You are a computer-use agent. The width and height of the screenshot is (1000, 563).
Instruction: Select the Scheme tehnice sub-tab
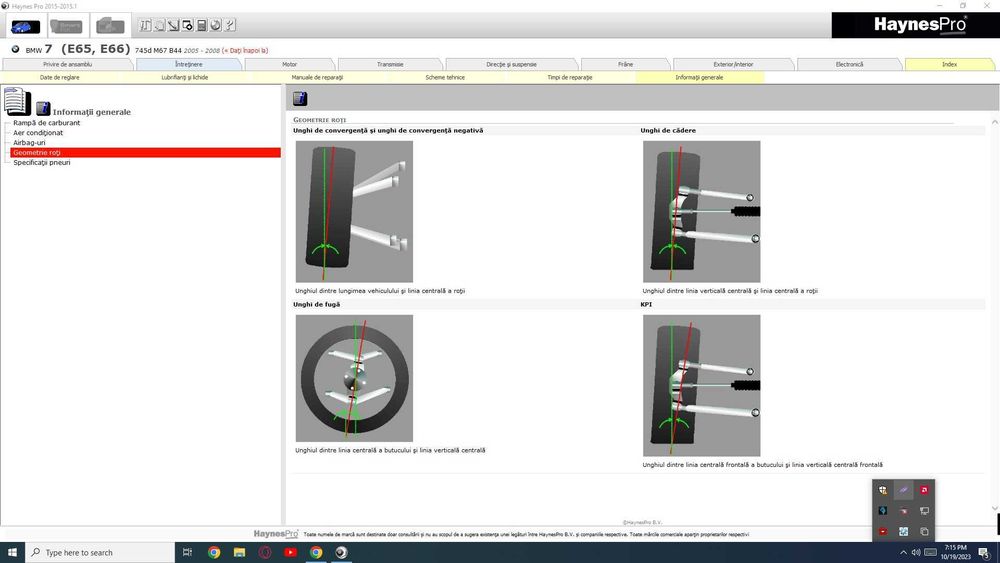445,77
